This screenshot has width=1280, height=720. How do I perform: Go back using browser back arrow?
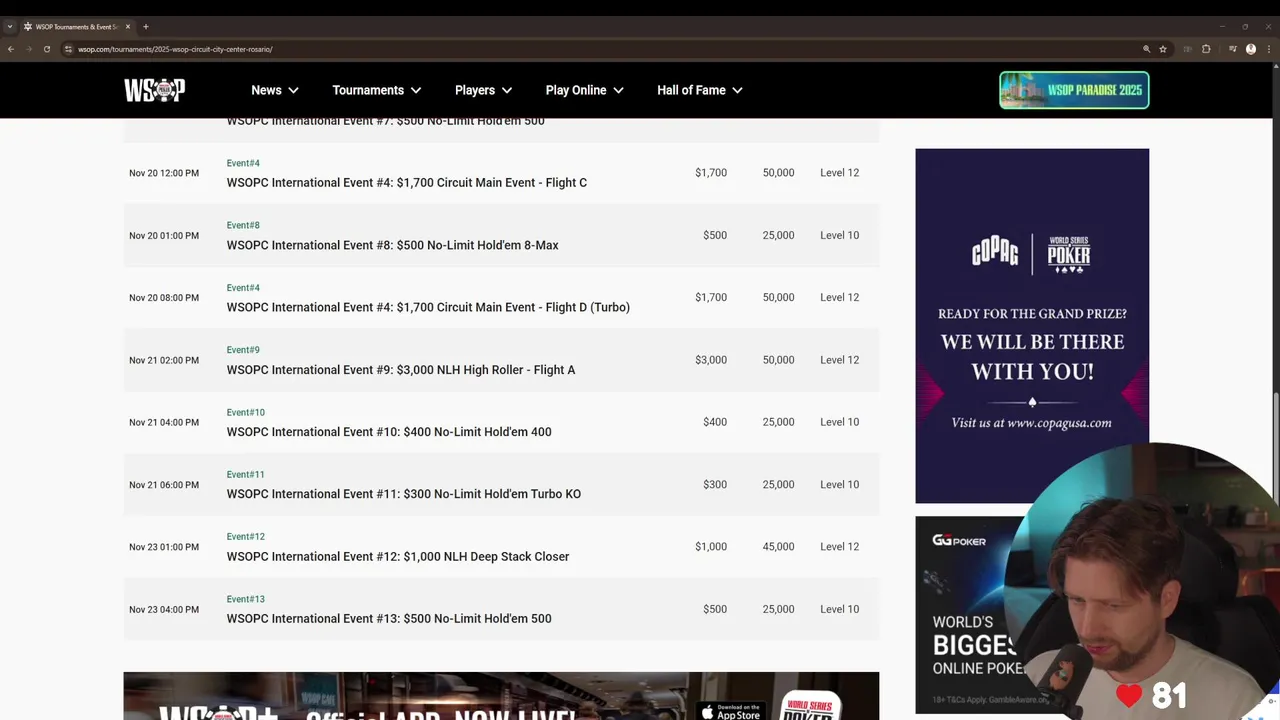[x=11, y=49]
